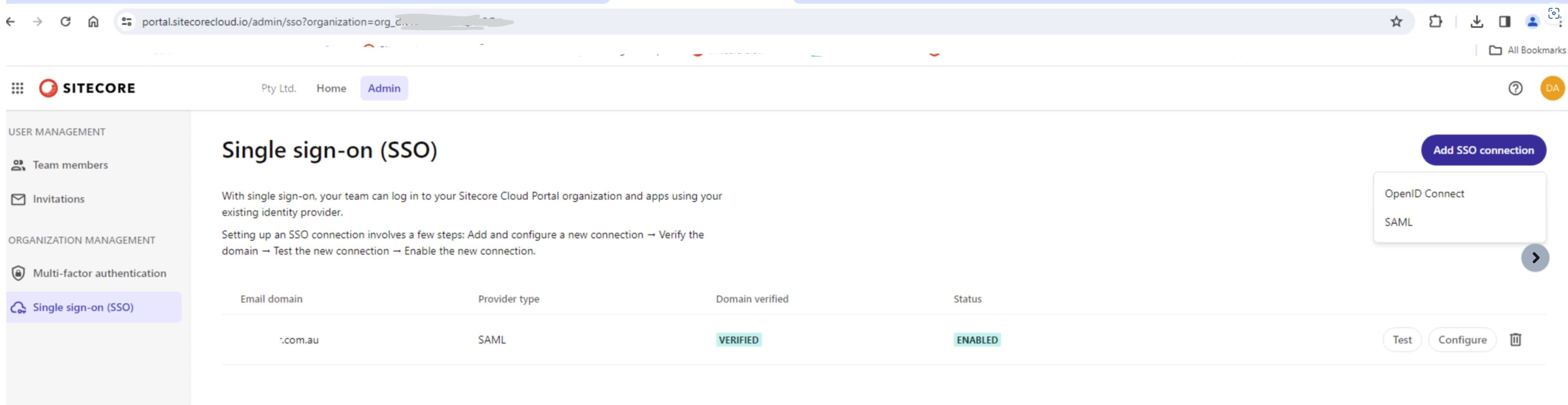Click the round next arrow button
This screenshot has width=1568, height=405.
tap(1534, 258)
